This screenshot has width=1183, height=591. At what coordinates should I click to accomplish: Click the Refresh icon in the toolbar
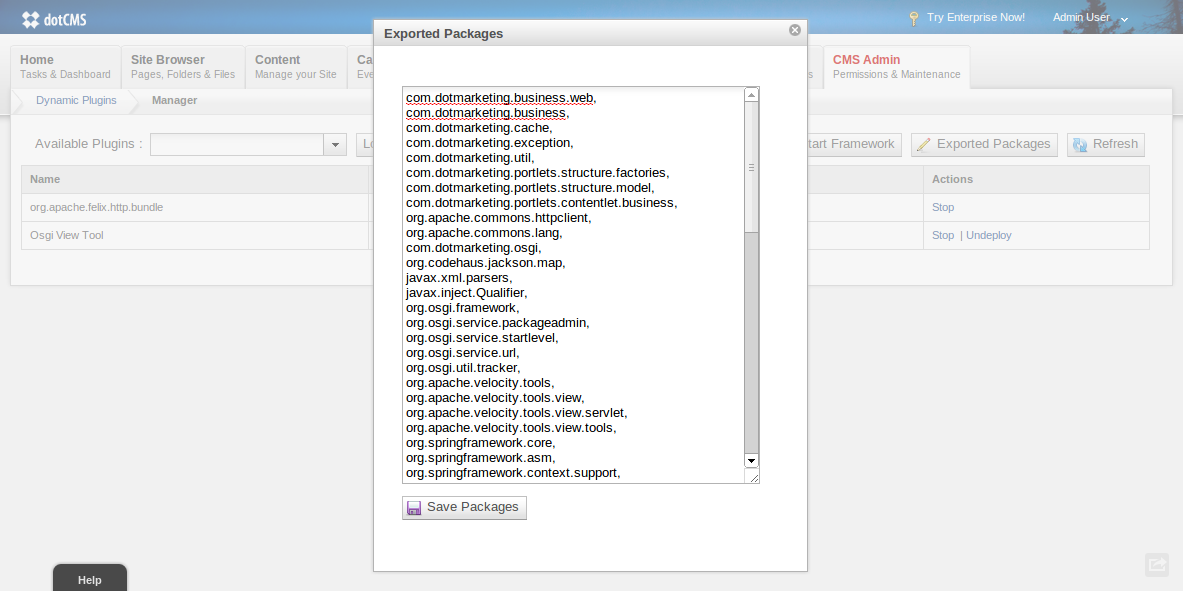[x=1080, y=145]
